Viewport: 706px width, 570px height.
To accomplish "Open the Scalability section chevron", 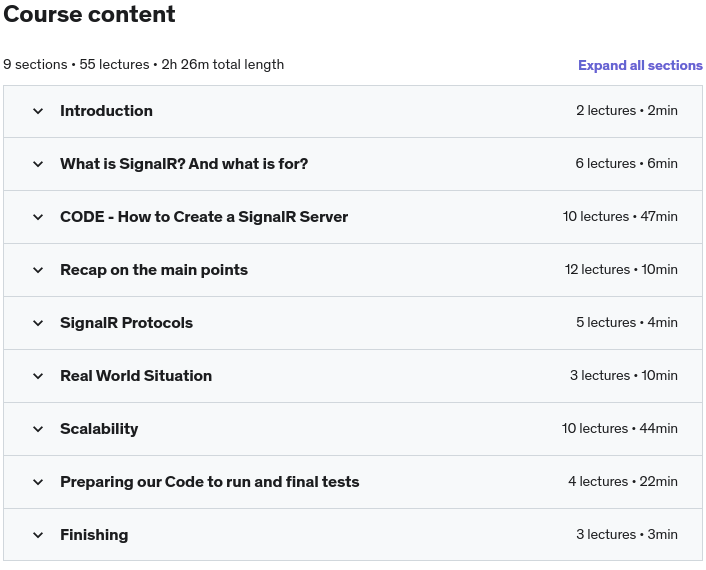I will 38,429.
